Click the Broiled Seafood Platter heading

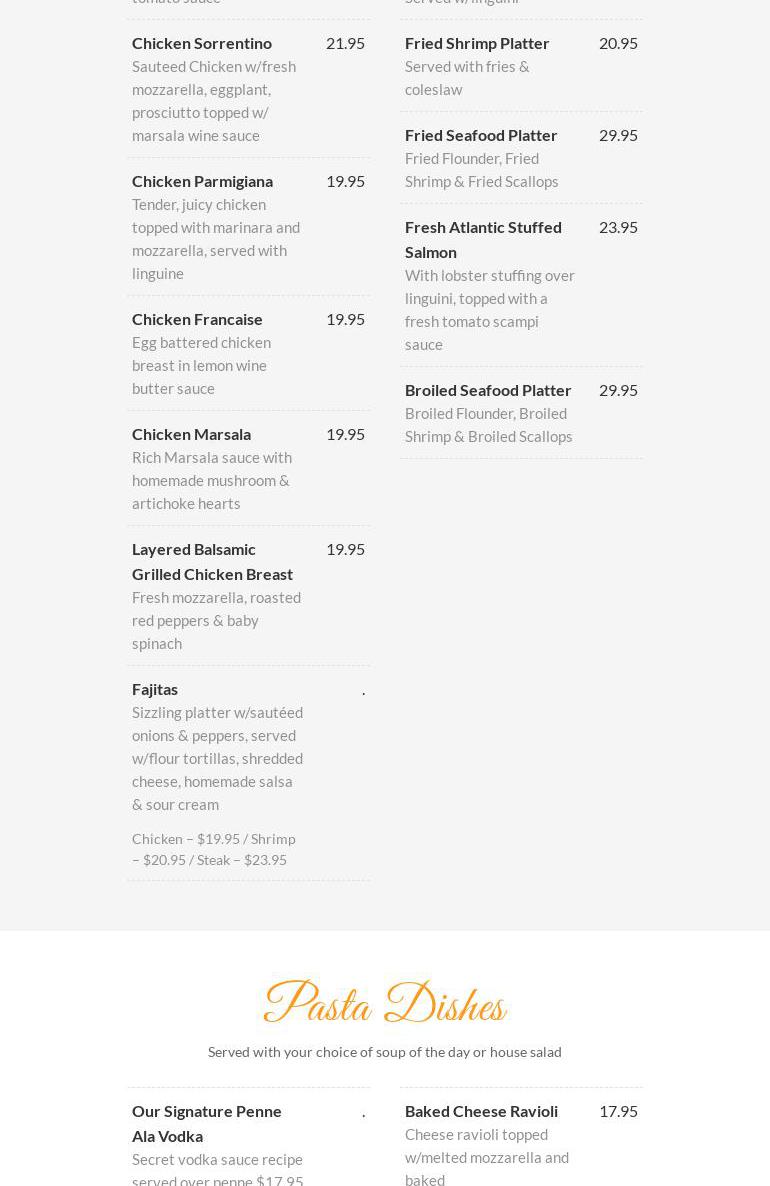[x=488, y=390]
